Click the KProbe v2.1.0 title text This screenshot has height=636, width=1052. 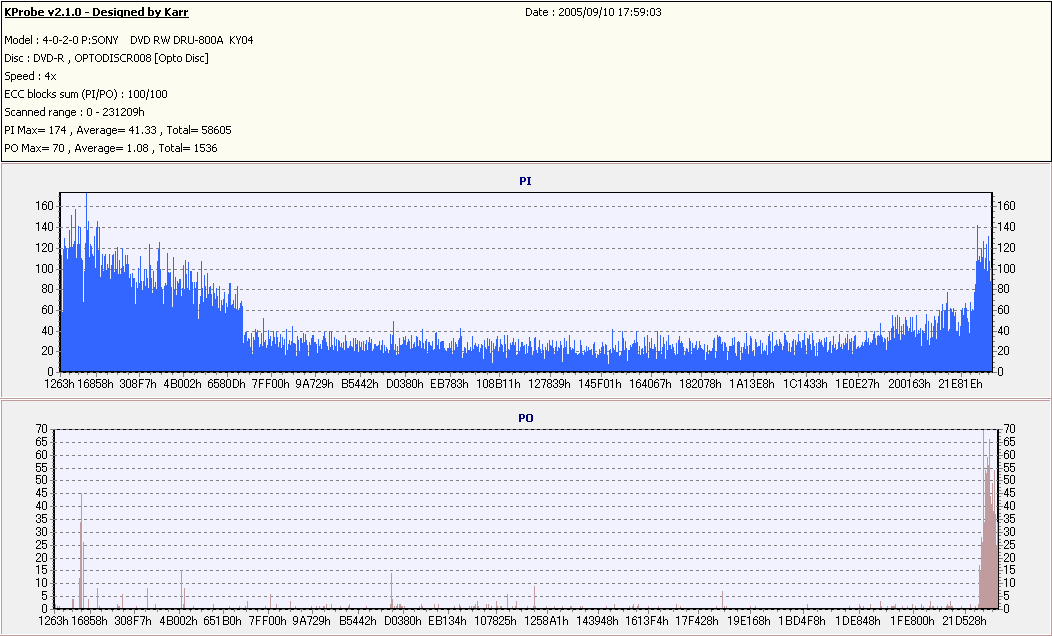96,12
